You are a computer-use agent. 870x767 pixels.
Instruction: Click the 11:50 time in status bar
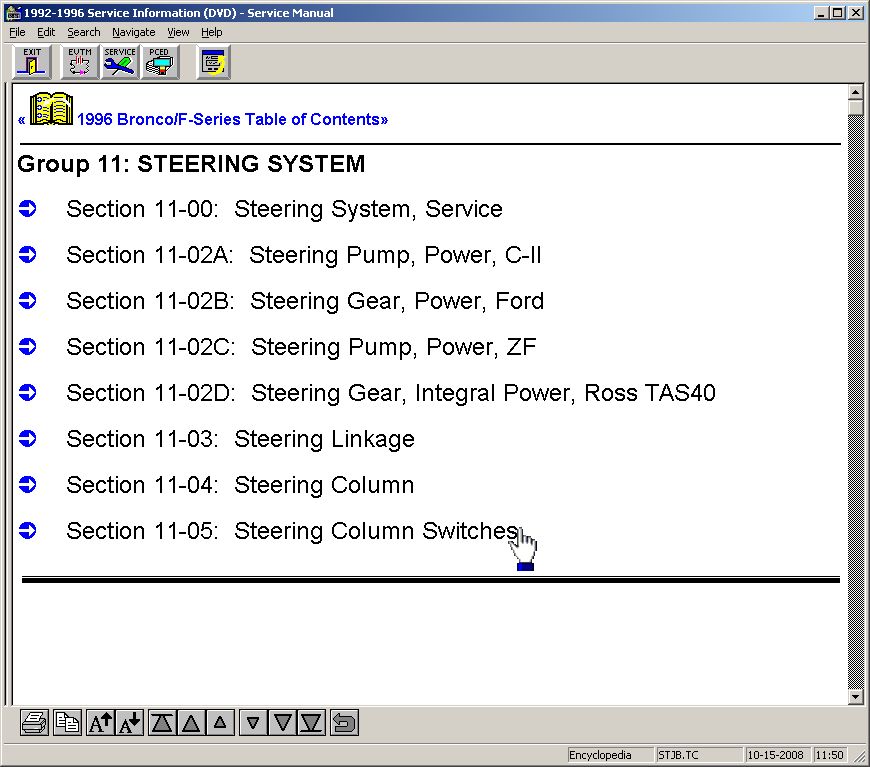tap(829, 755)
